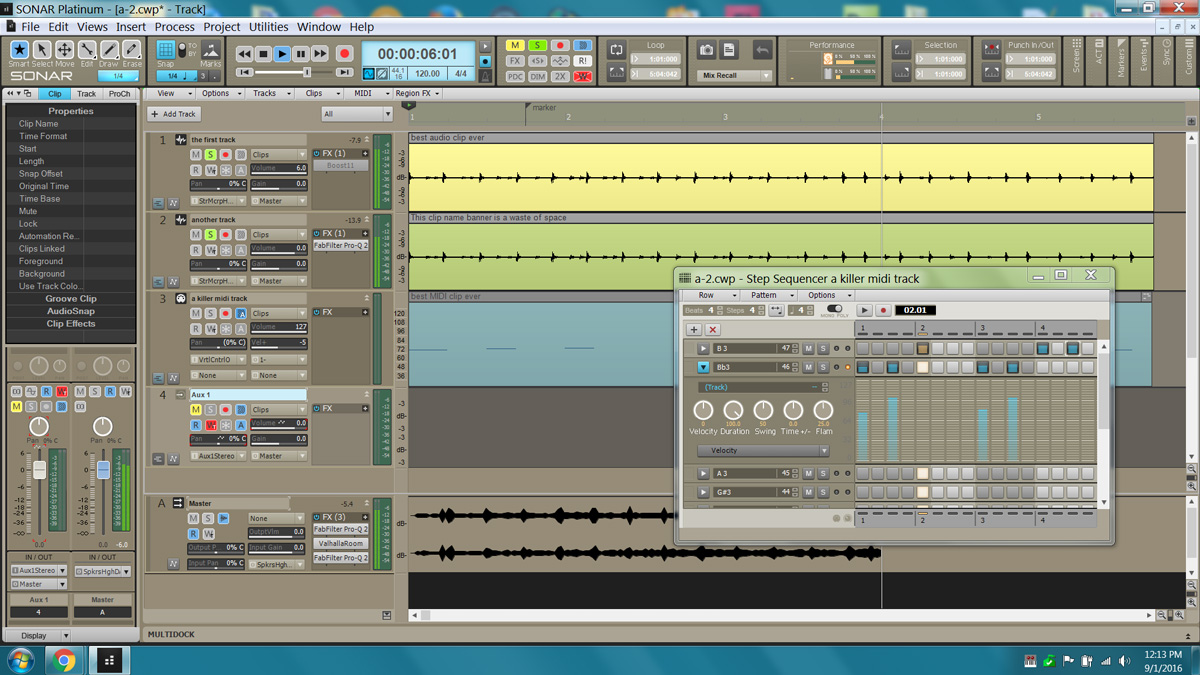
Task: Toggle Solo on 'the first track'
Action: pyautogui.click(x=211, y=155)
